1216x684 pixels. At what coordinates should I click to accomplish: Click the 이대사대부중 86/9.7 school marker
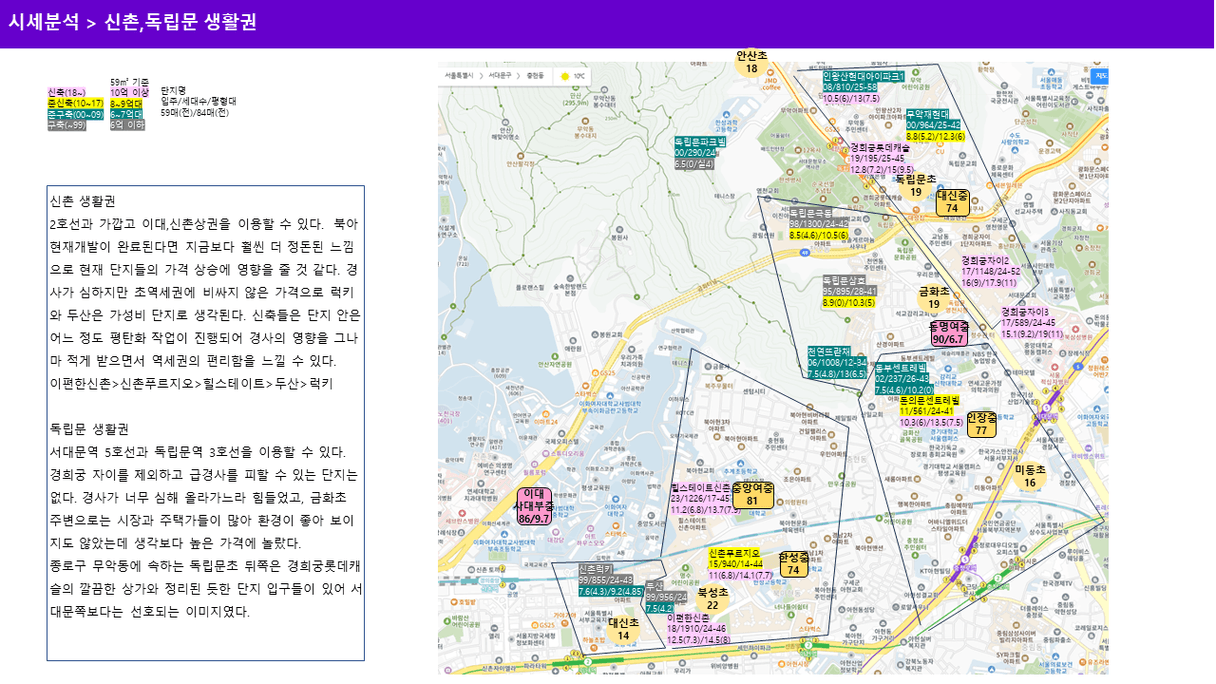(x=535, y=506)
